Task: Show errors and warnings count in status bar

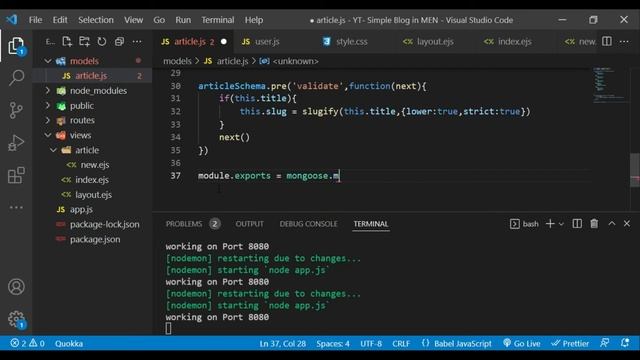Action: pyautogui.click(x=27, y=343)
